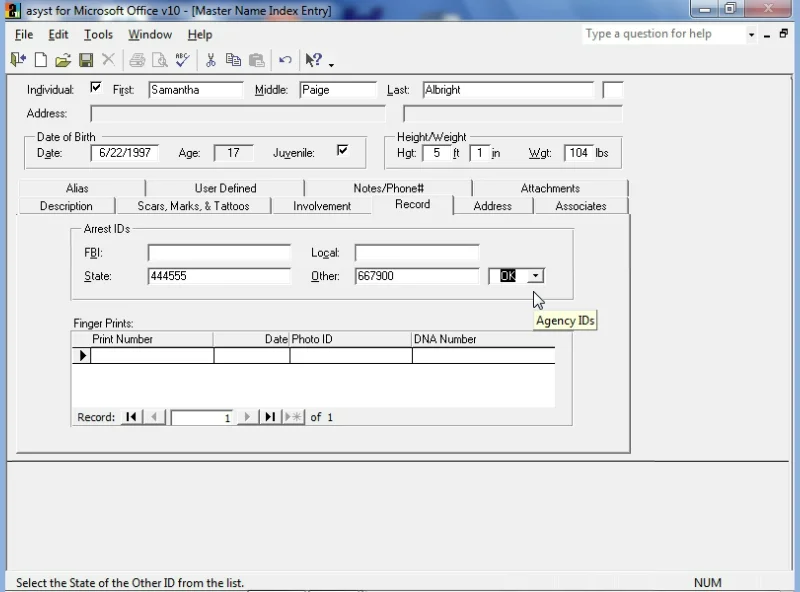Click the Middle name field
This screenshot has width=800, height=592.
point(338,90)
